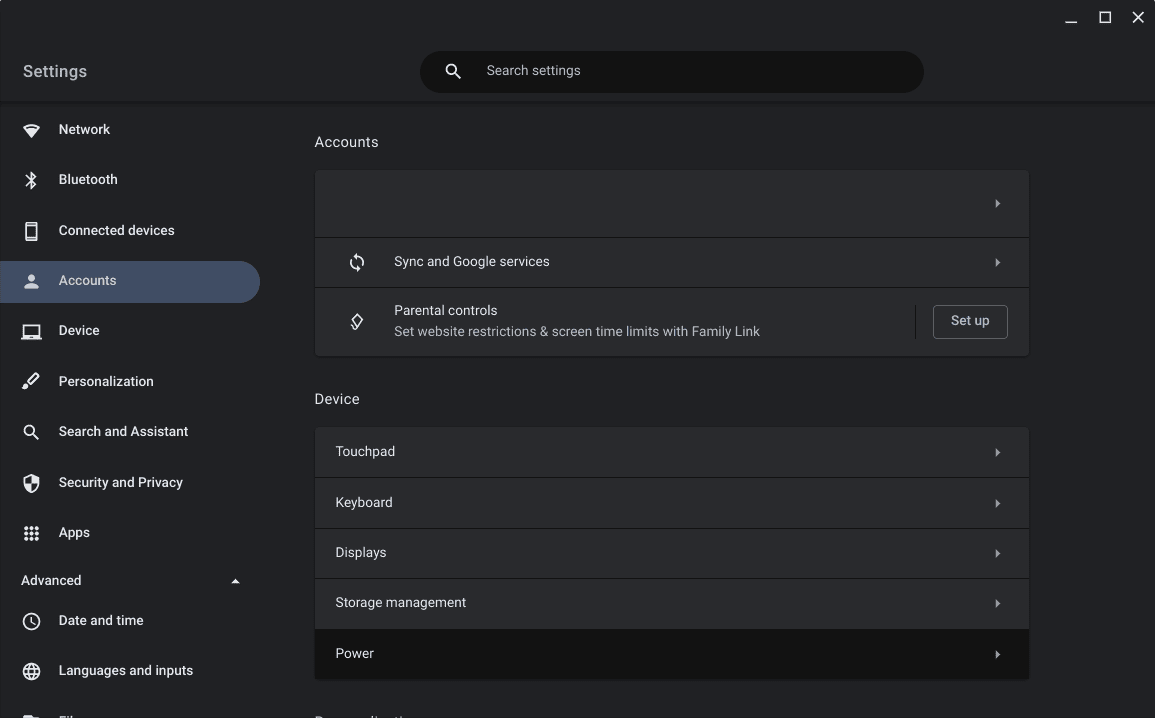Click the Family Link description text
This screenshot has height=718, width=1155.
[x=577, y=331]
